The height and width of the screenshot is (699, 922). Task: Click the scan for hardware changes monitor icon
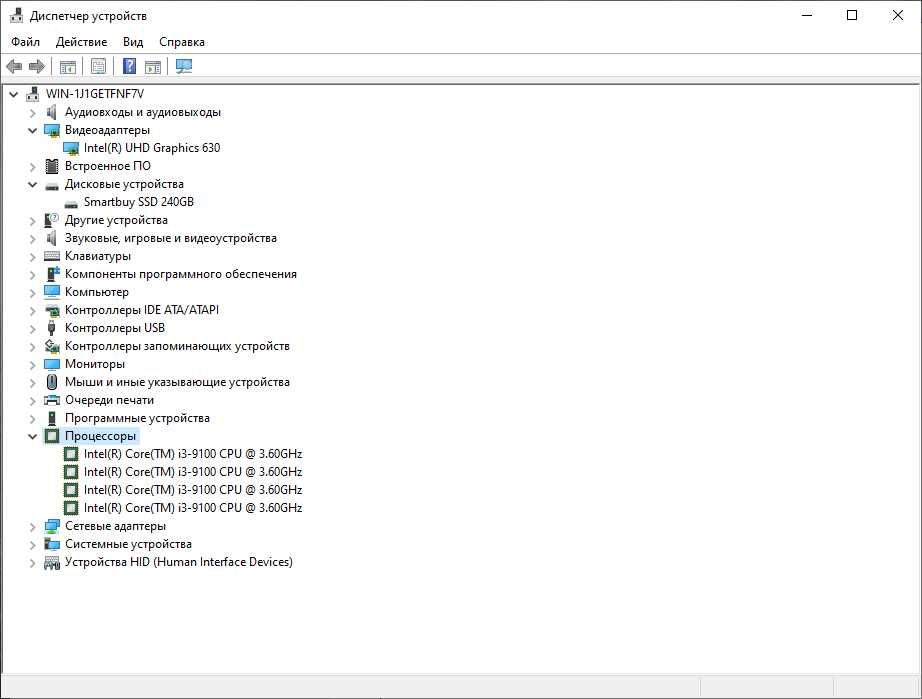(x=184, y=66)
